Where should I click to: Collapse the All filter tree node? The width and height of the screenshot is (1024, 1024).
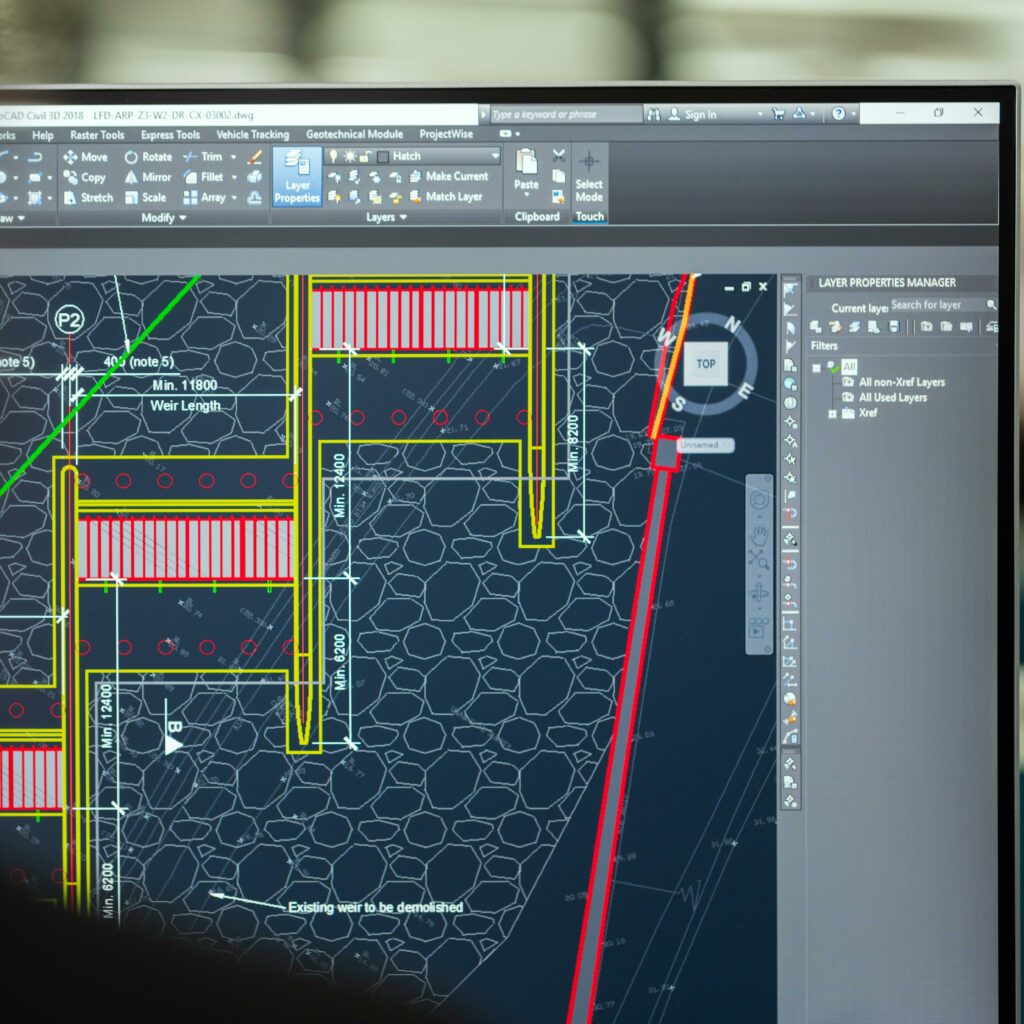click(817, 367)
